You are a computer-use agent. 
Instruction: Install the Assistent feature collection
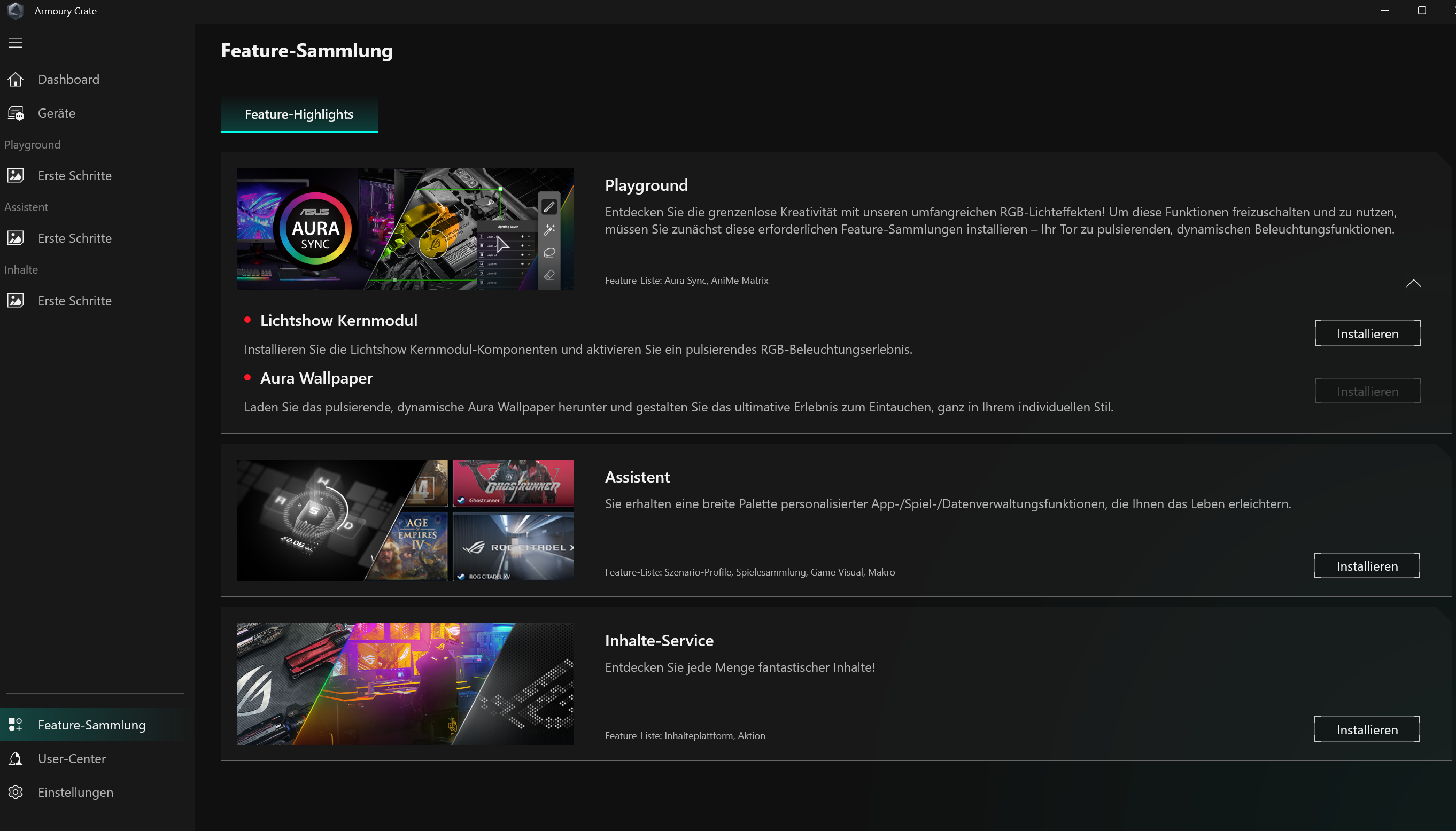[1366, 565]
